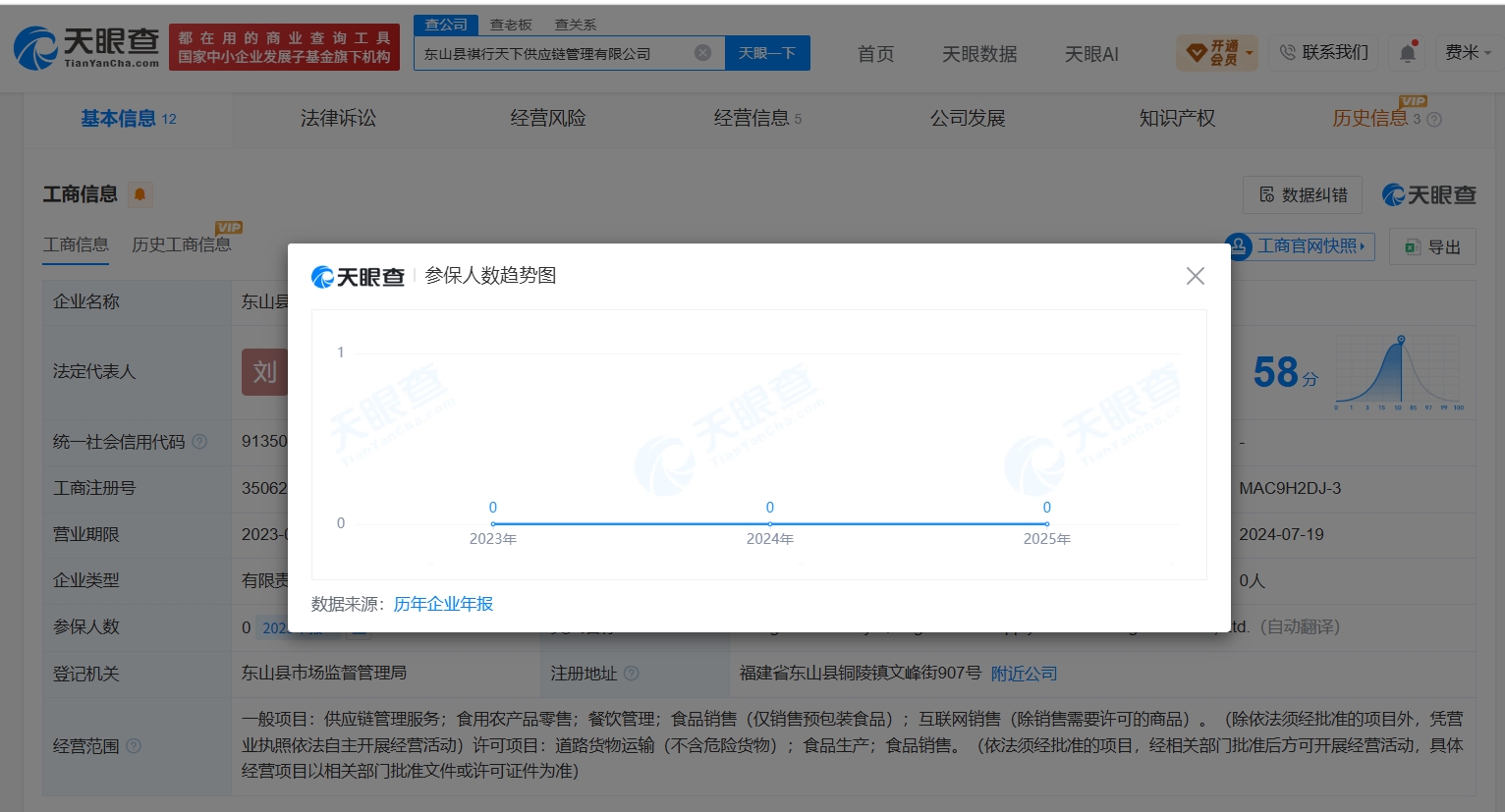1505x812 pixels.
Task: Clear the company name search field
Action: 702,53
